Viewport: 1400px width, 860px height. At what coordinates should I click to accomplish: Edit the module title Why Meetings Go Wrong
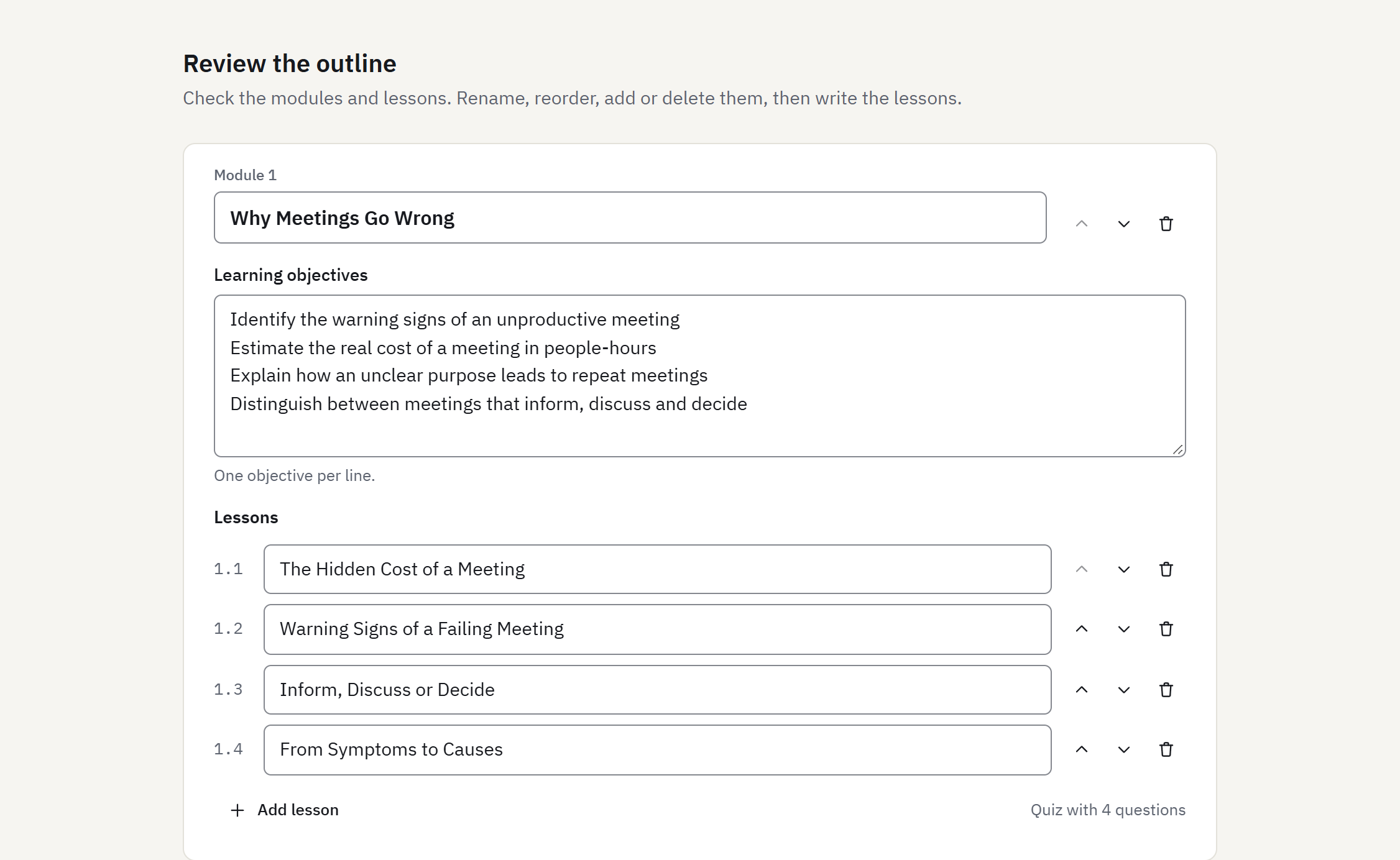630,217
